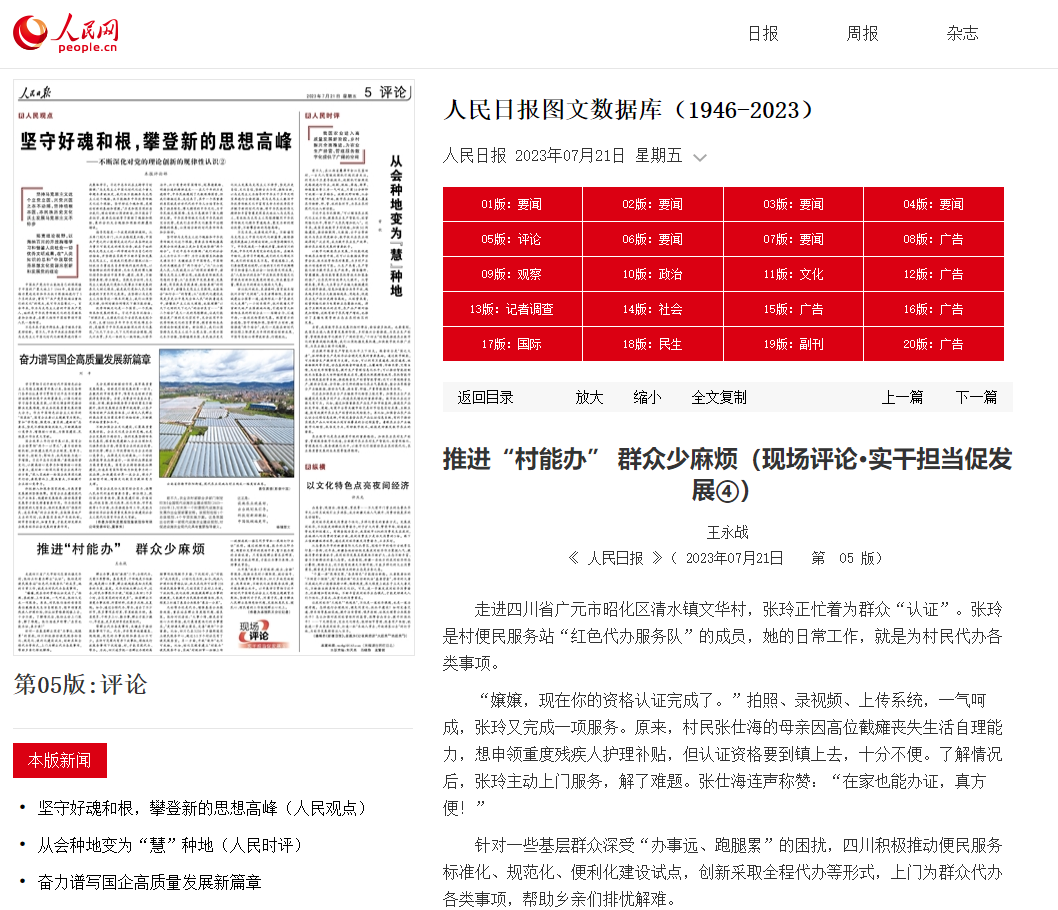The image size is (1058, 910).
Task: Click 返回目录 to return to index
Action: (x=485, y=397)
